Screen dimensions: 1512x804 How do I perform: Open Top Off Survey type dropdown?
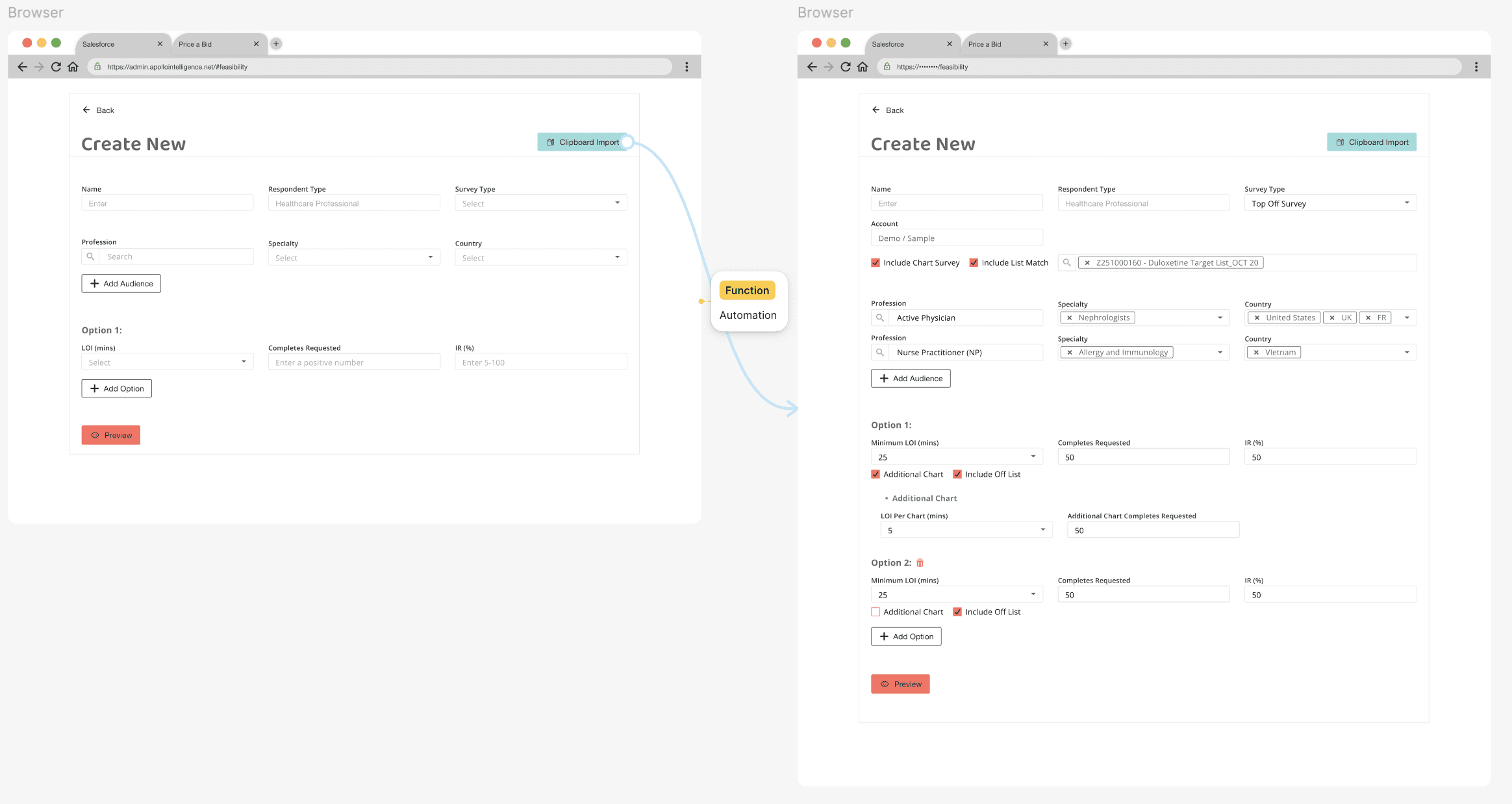(1329, 203)
